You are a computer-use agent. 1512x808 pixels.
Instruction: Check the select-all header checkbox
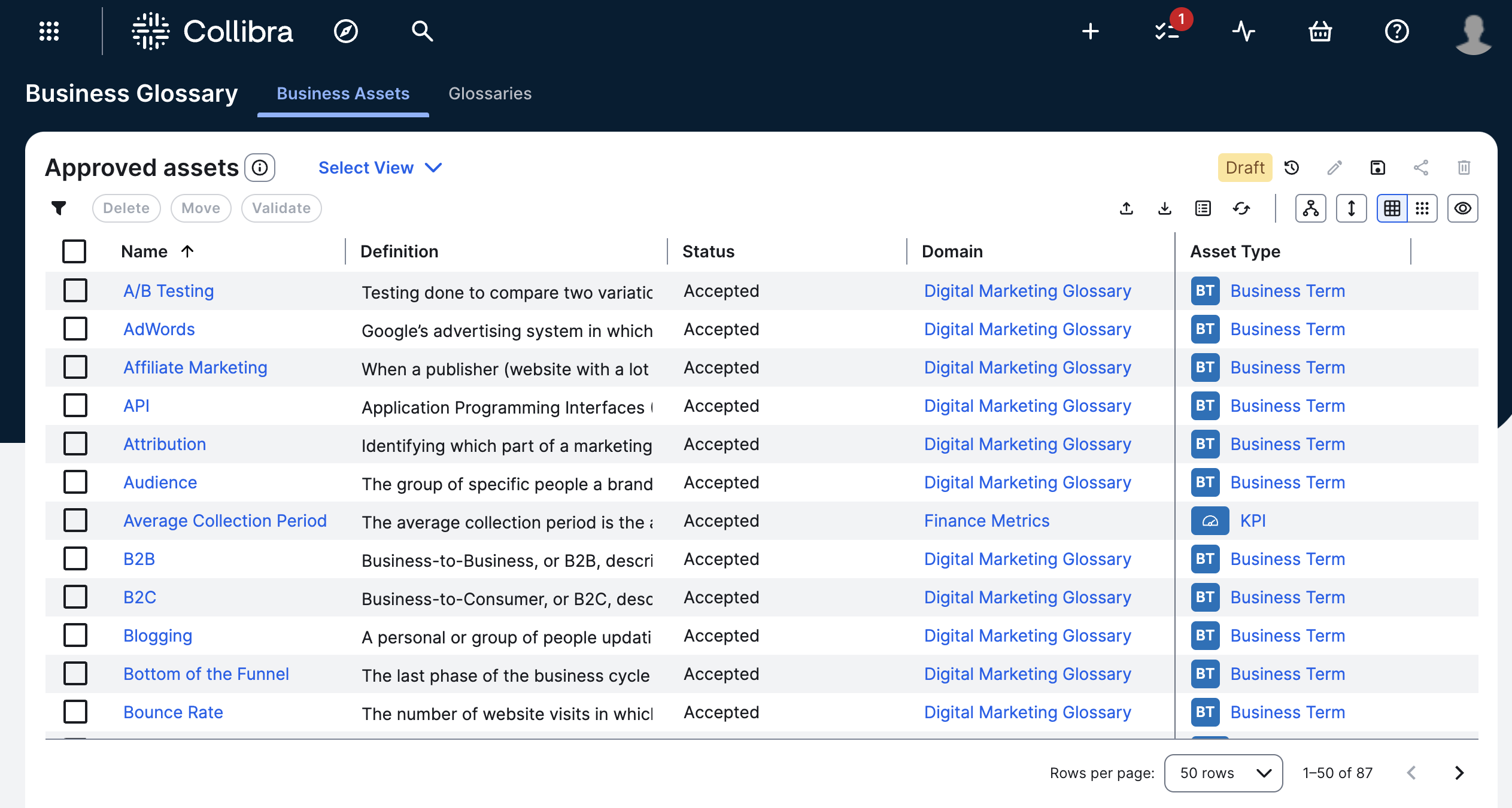74,251
